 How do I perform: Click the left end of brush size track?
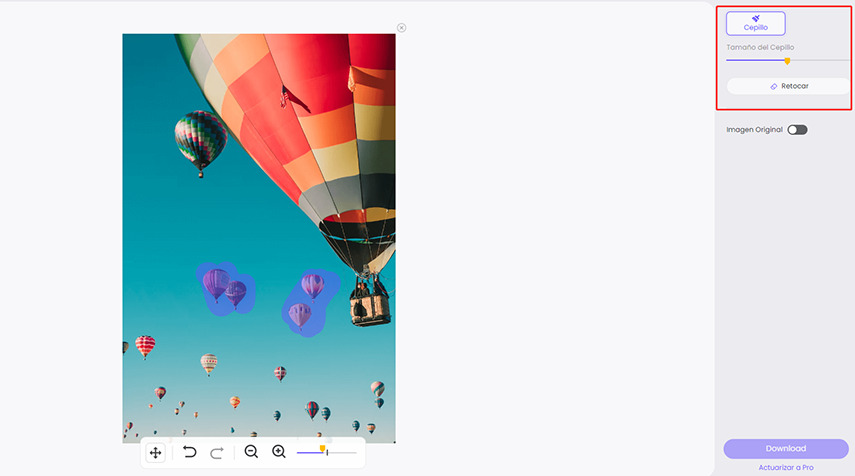point(728,61)
